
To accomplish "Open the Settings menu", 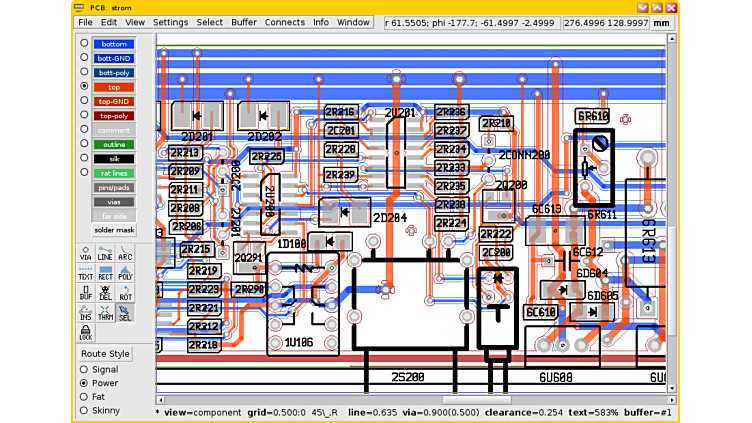I will [x=170, y=22].
